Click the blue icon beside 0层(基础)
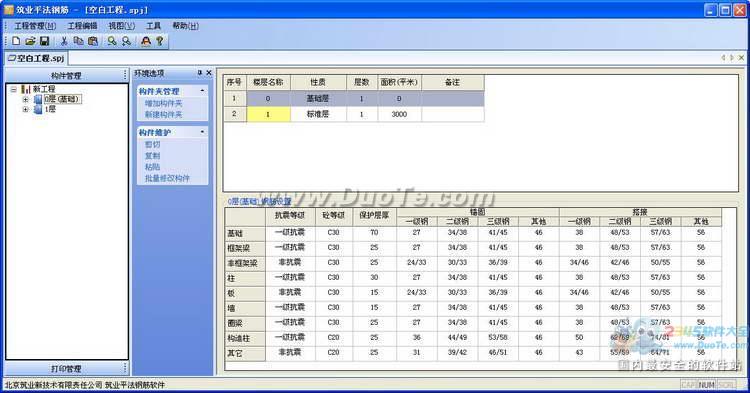This screenshot has height=393, width=750. (38, 99)
